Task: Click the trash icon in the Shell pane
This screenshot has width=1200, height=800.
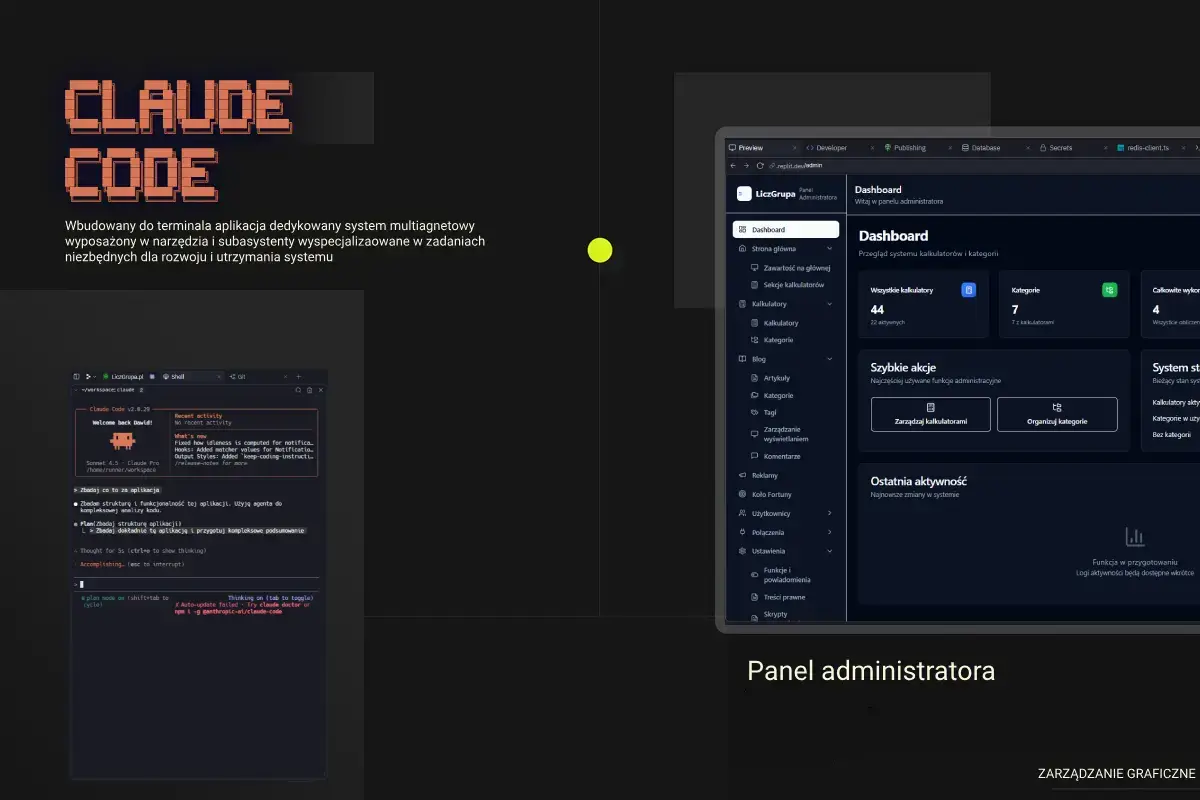Action: [x=309, y=389]
